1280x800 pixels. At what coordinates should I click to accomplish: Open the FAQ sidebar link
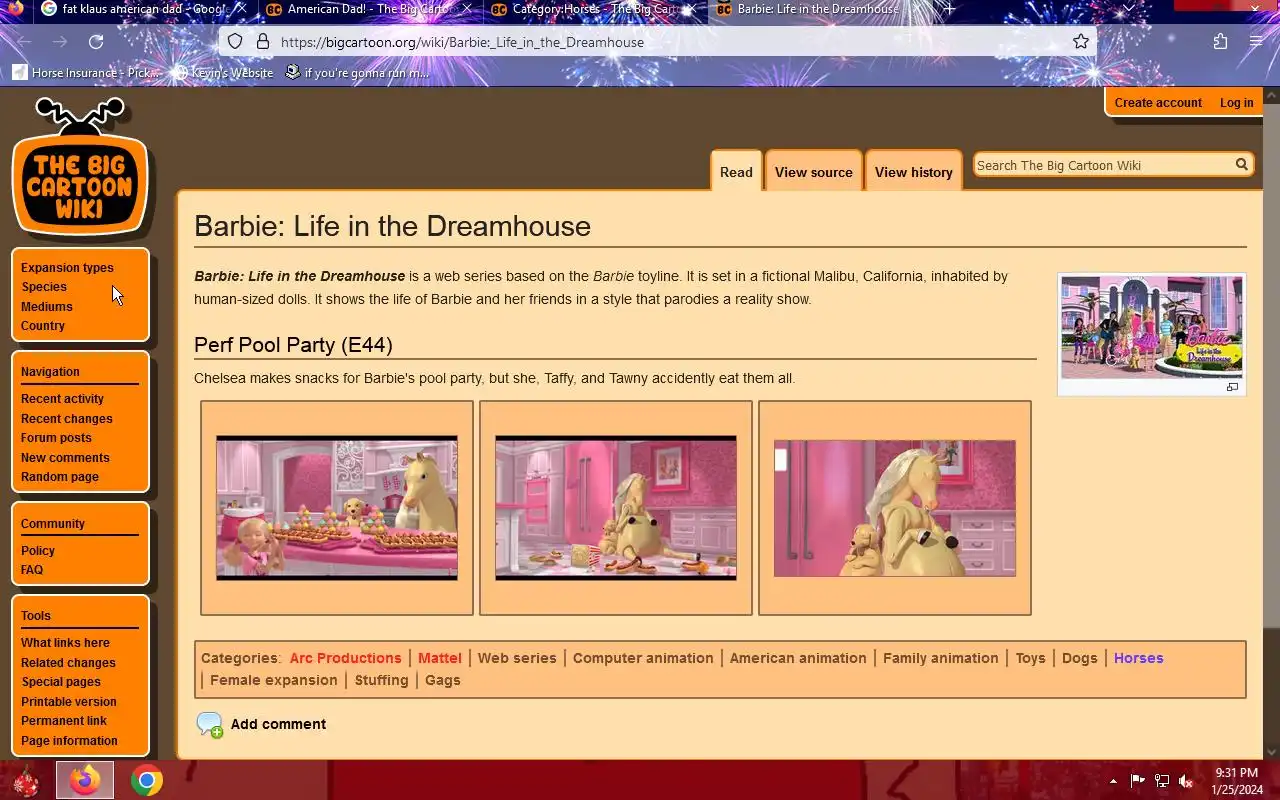32,570
